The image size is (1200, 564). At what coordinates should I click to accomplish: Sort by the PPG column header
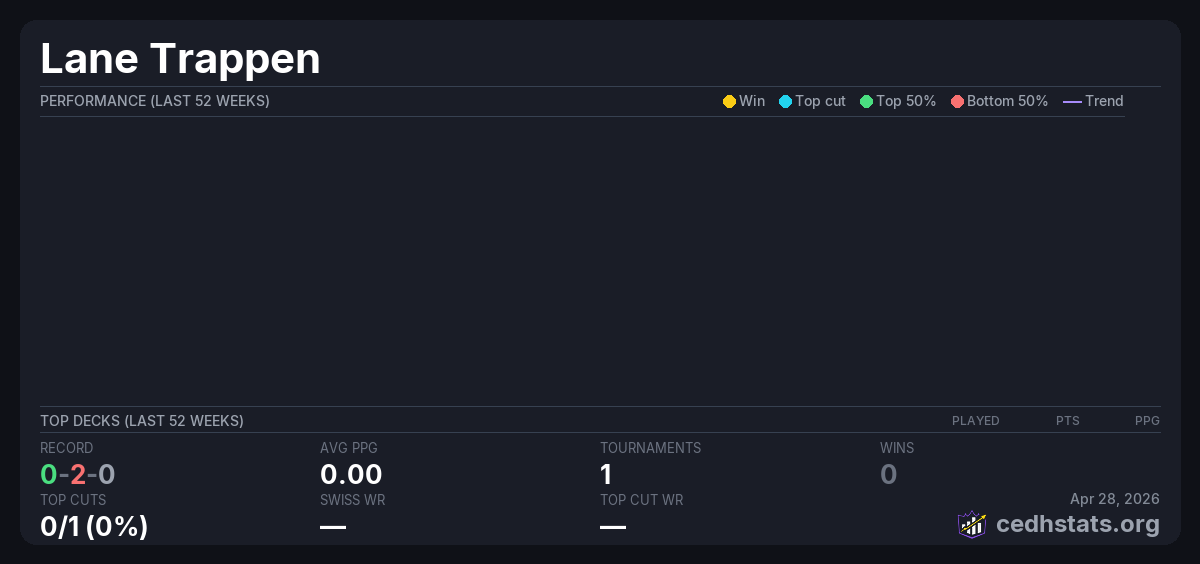click(x=1147, y=421)
